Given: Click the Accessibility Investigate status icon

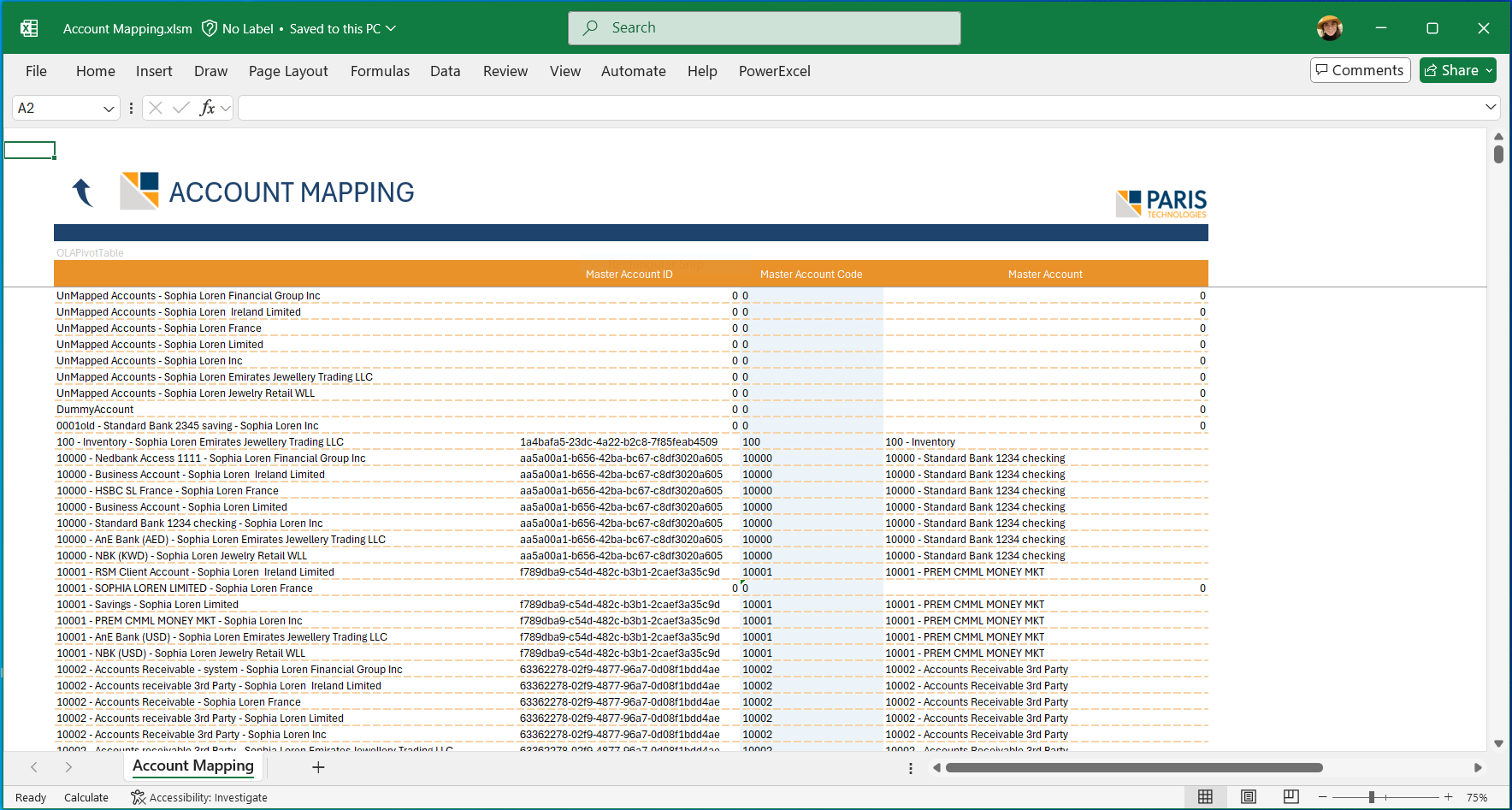Looking at the screenshot, I should click(x=138, y=797).
